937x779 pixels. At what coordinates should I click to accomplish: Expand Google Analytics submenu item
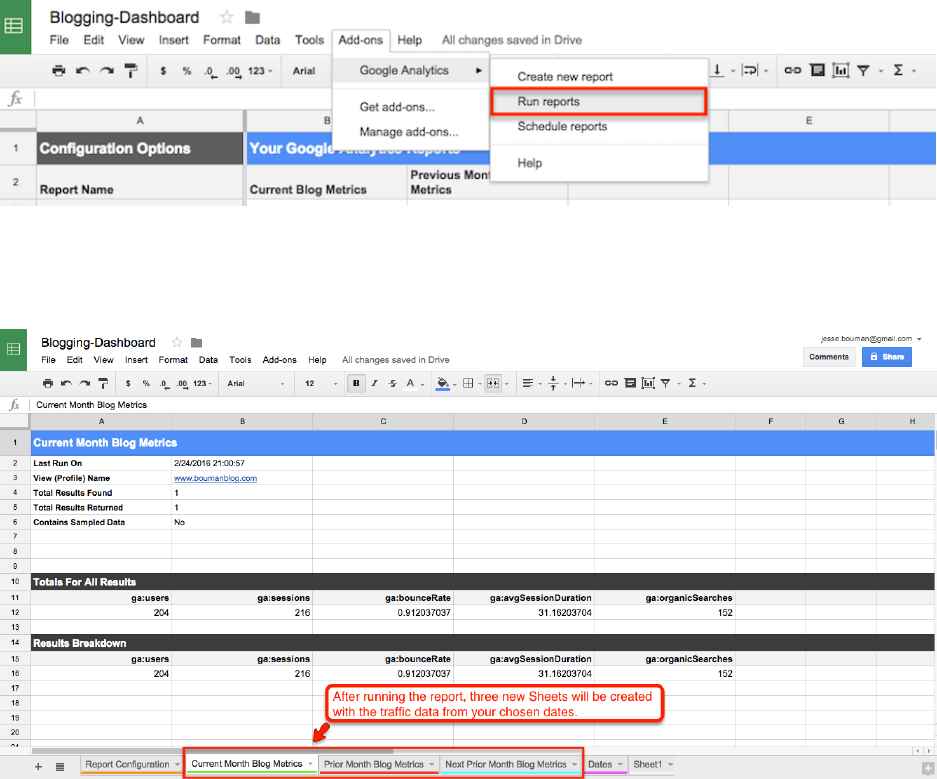coord(411,70)
